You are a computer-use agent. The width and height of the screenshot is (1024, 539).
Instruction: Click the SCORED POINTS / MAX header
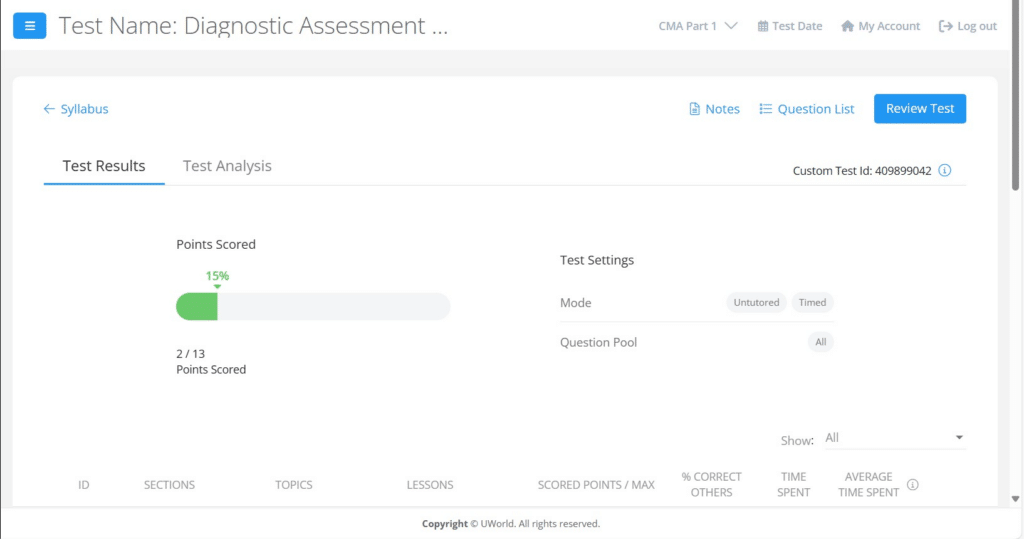(x=596, y=485)
